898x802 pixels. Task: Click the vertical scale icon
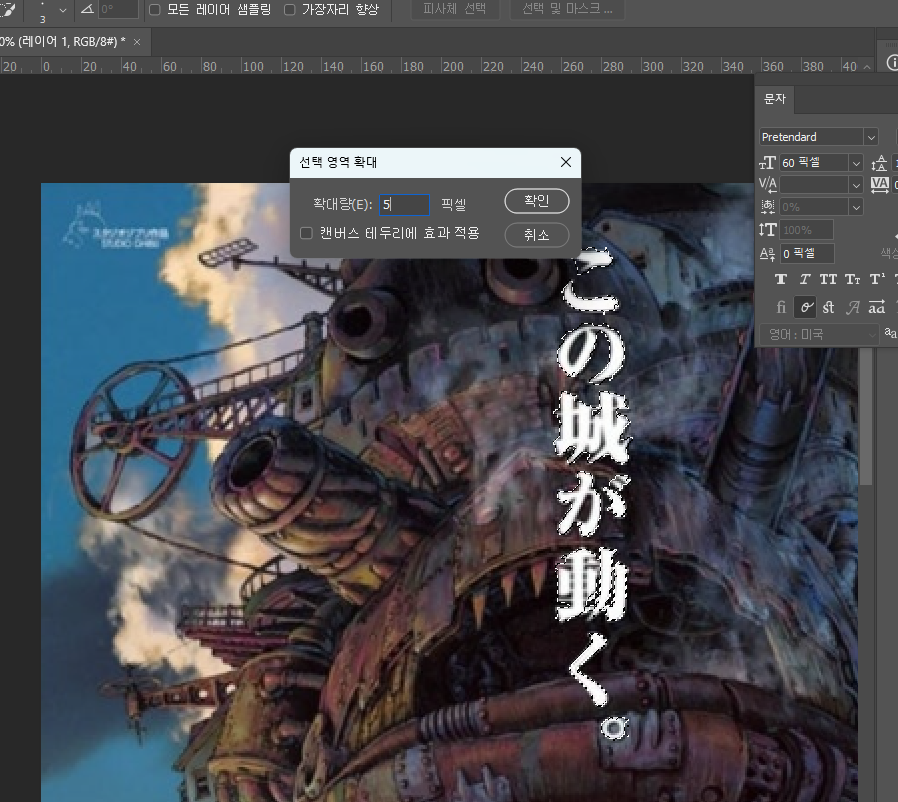[x=767, y=230]
